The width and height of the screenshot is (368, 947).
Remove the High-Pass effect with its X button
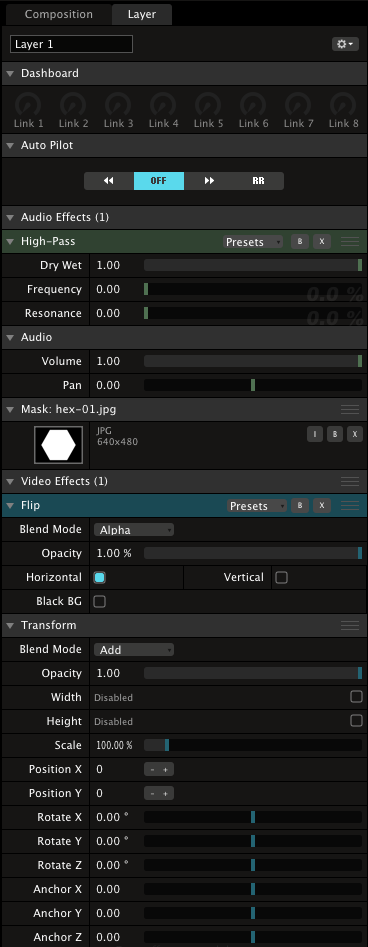(321, 242)
